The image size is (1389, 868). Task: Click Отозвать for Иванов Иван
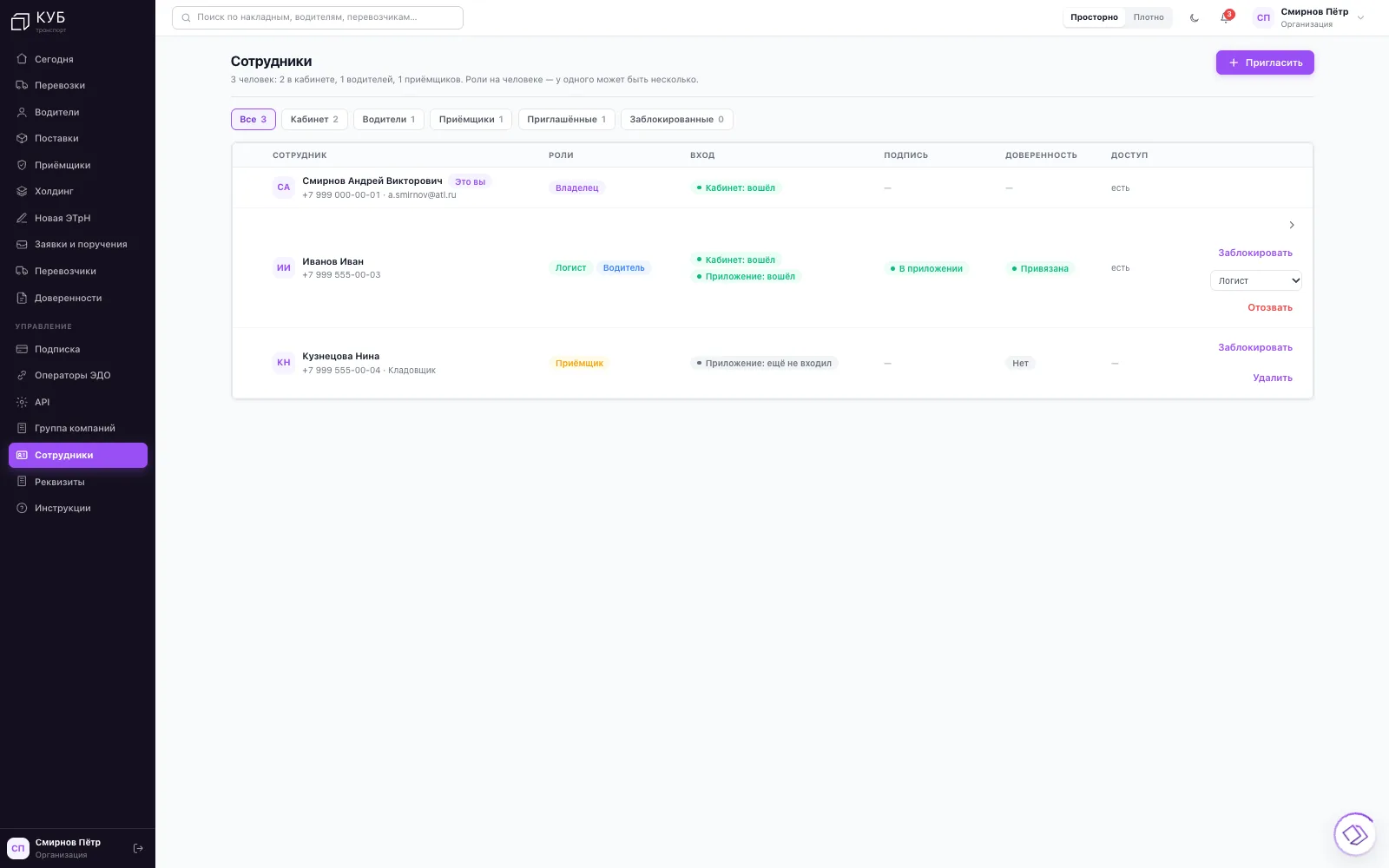(x=1270, y=307)
